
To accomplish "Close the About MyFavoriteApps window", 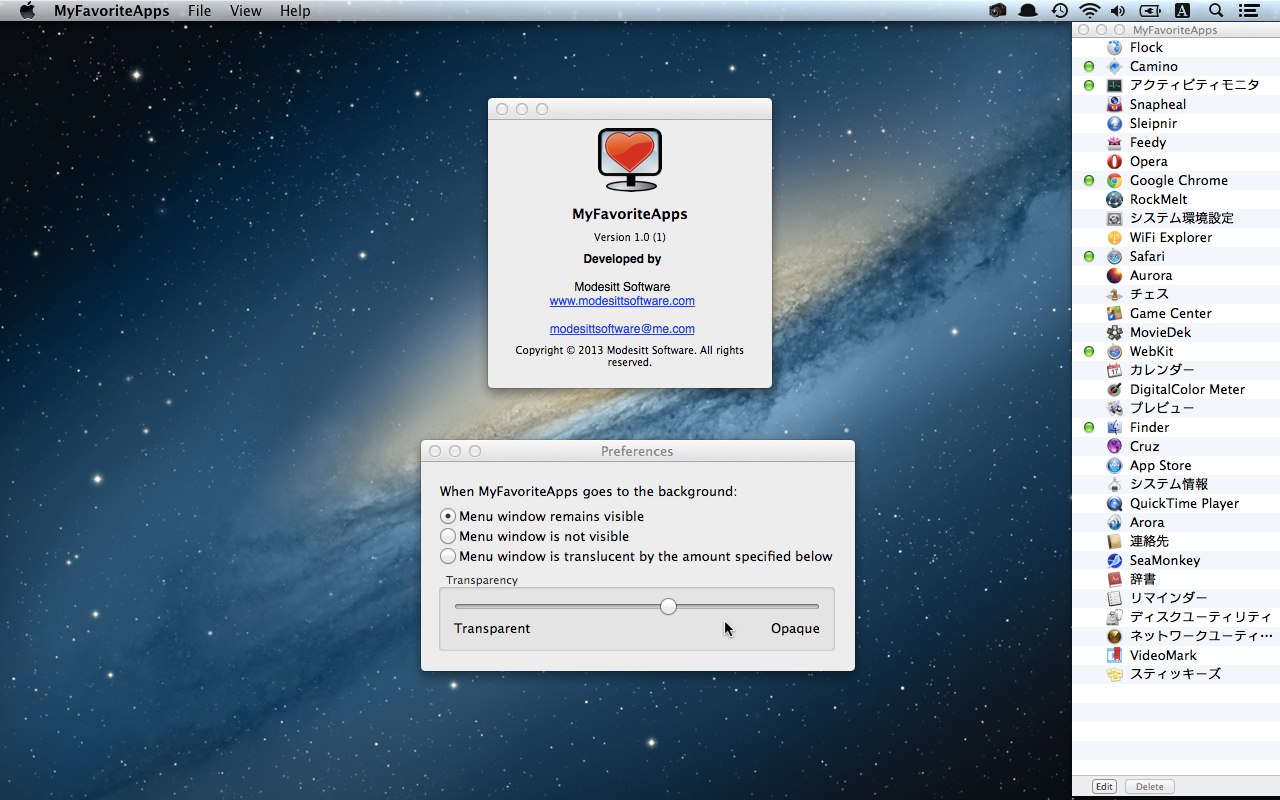I will pos(502,109).
